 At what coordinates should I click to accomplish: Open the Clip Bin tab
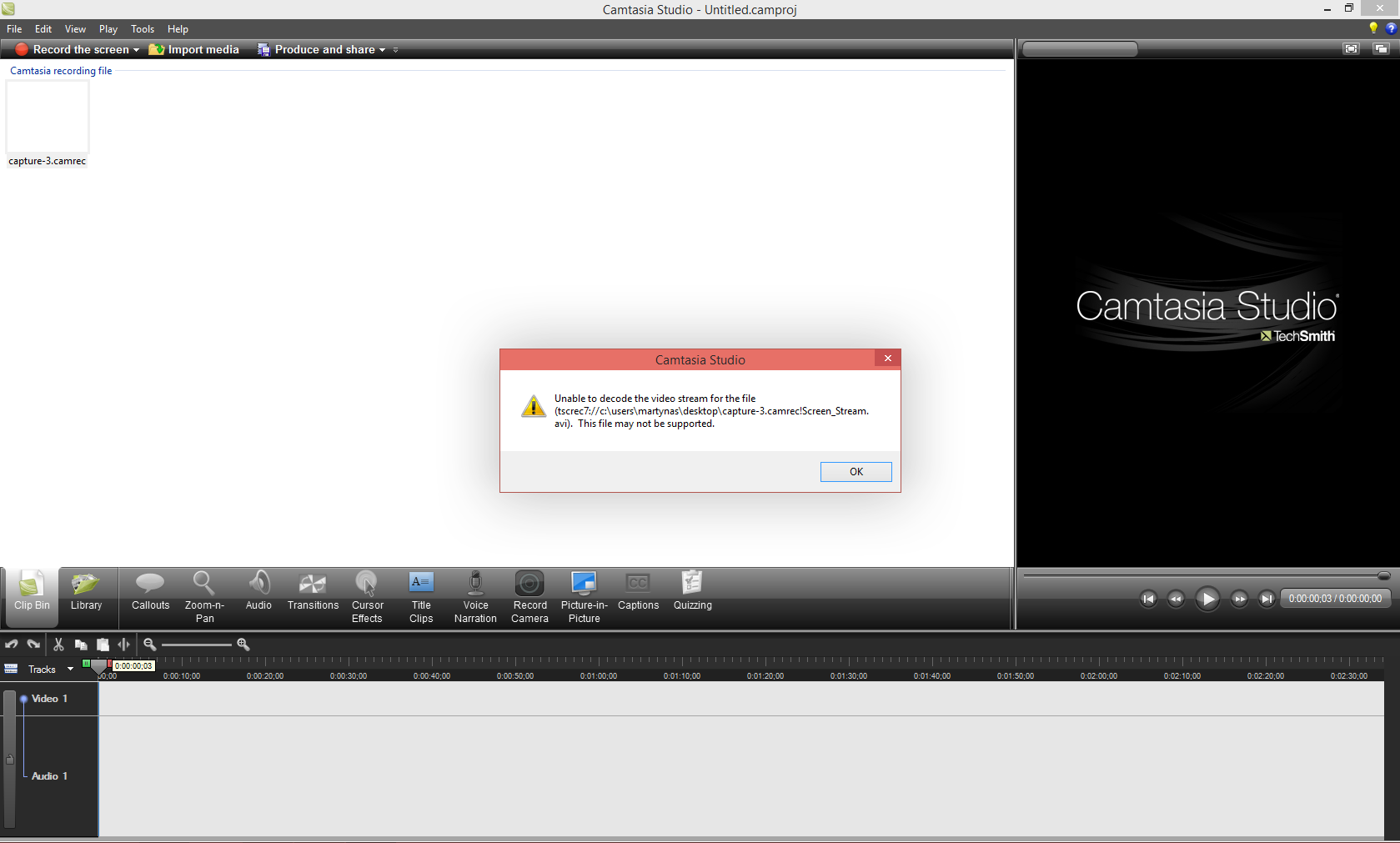[32, 596]
